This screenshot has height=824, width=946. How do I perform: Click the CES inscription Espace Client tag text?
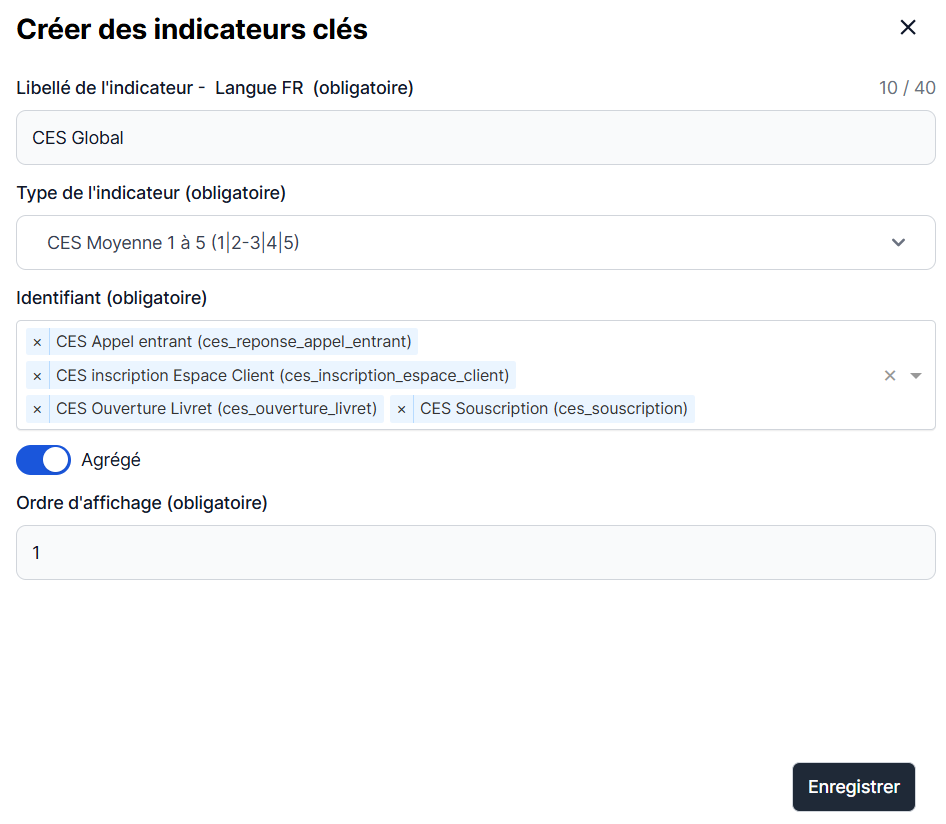click(282, 376)
